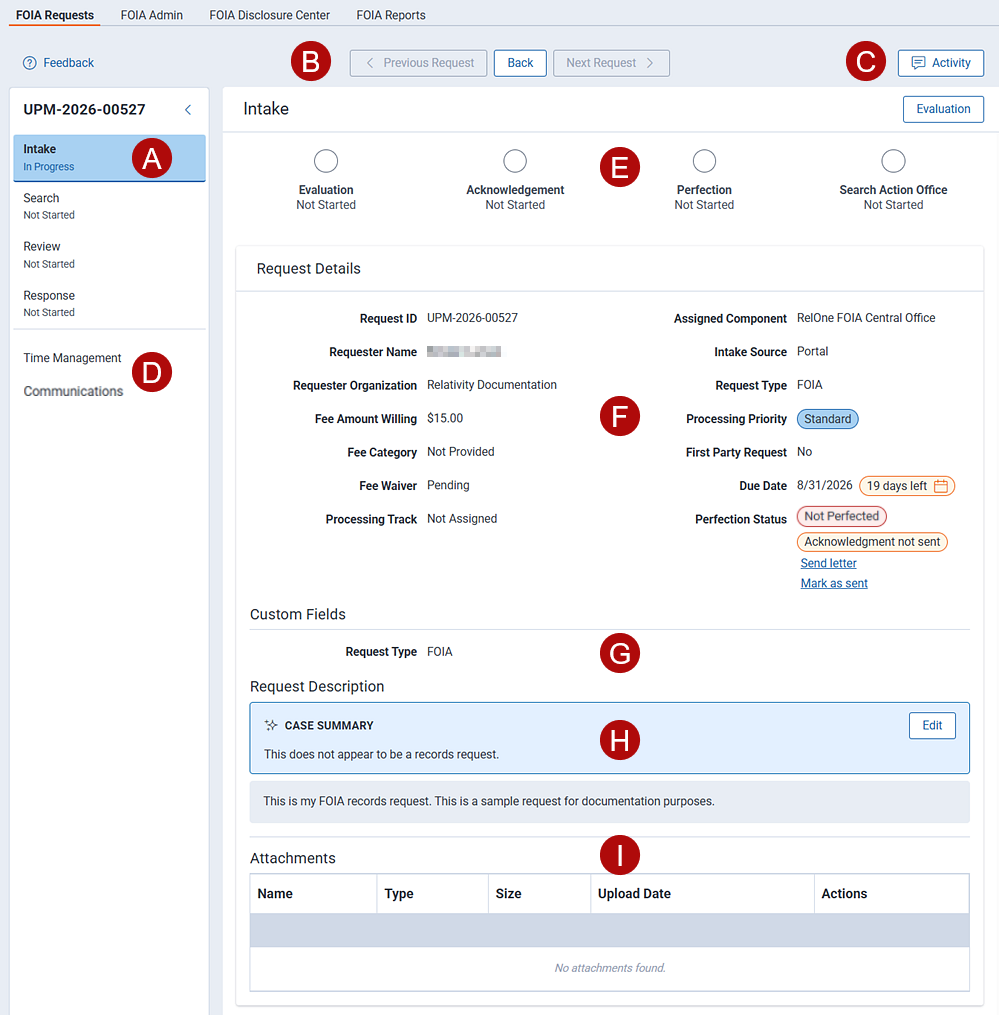The height and width of the screenshot is (1015, 1000).
Task: Open the due date calendar icon
Action: point(941,486)
